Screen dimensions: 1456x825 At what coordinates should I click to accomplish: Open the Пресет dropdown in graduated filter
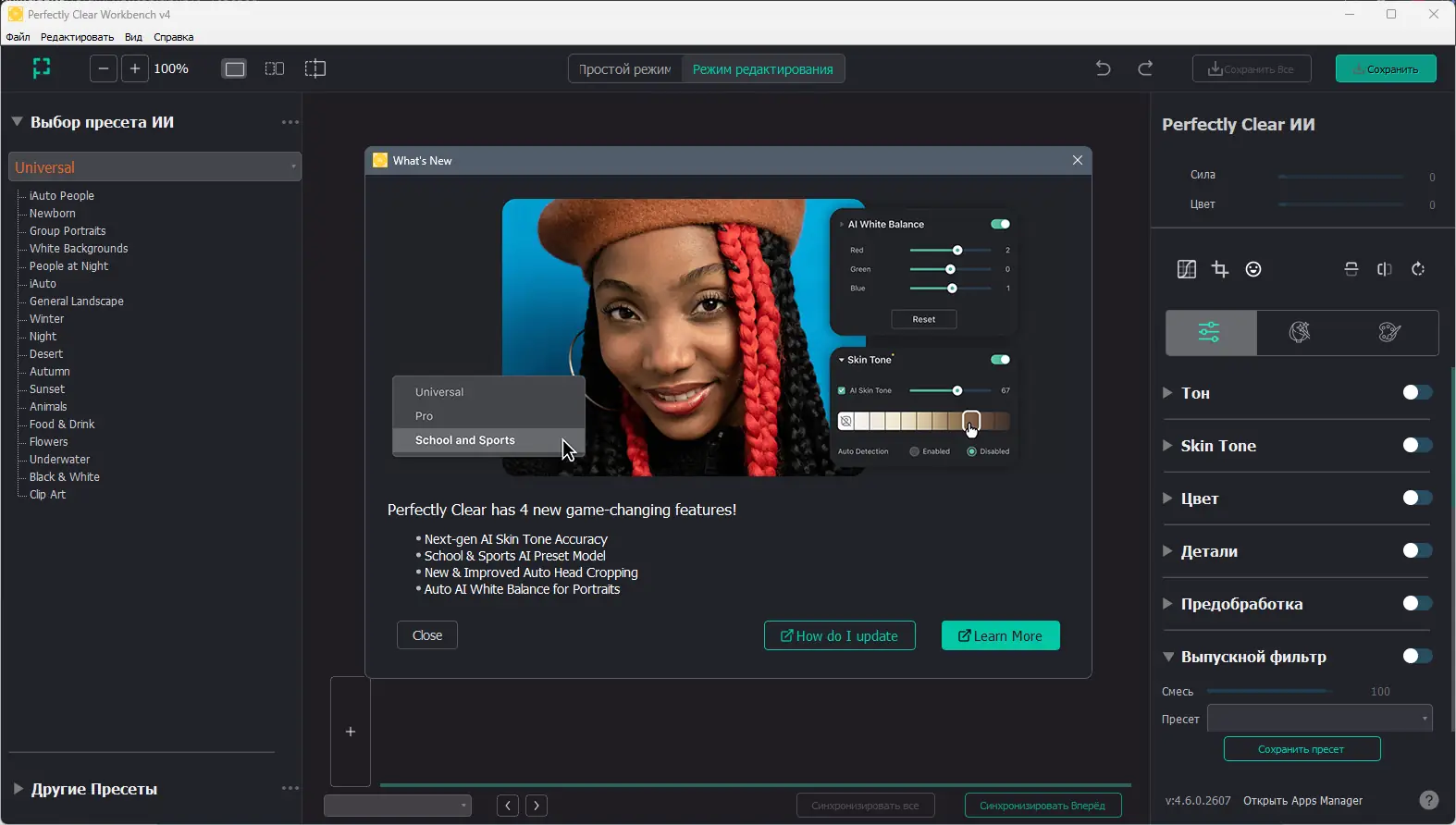coord(1320,719)
